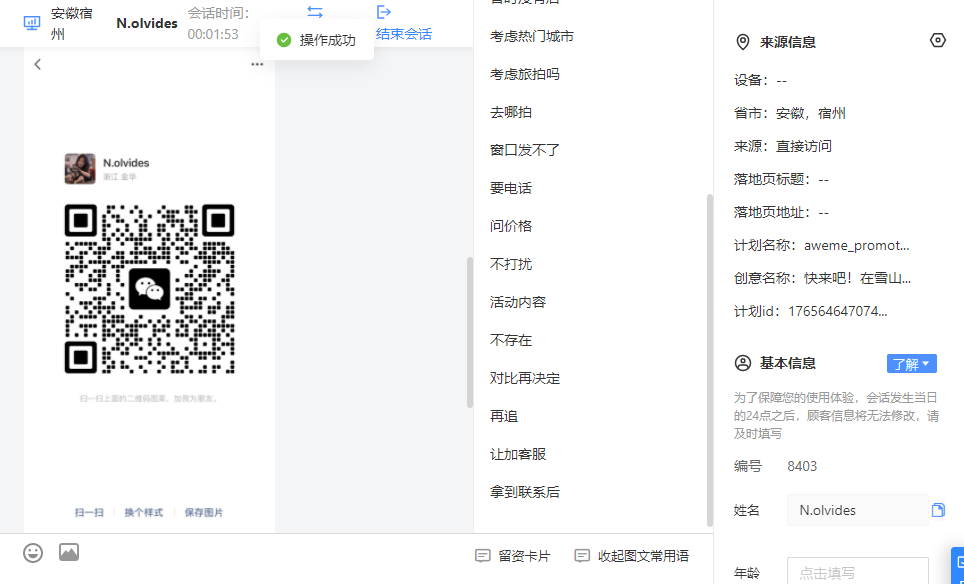
Task: Click the 收起图文常用语 message icon
Action: click(x=582, y=556)
